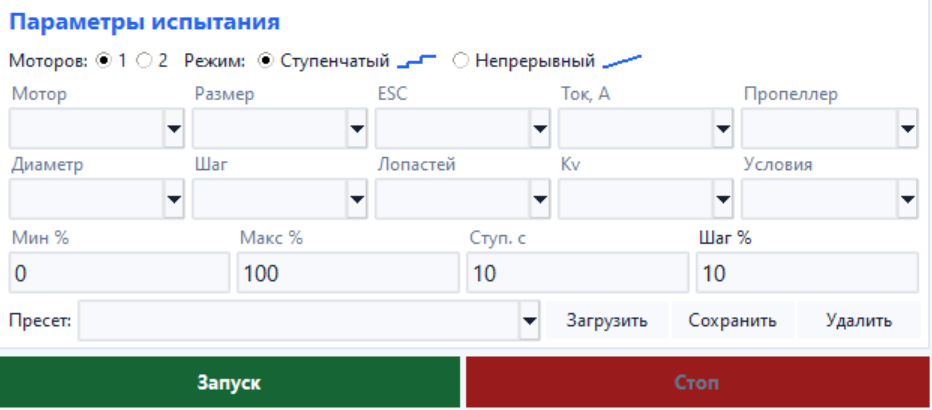932x410 pixels.
Task: Focus the Макс % input field
Action: [348, 273]
